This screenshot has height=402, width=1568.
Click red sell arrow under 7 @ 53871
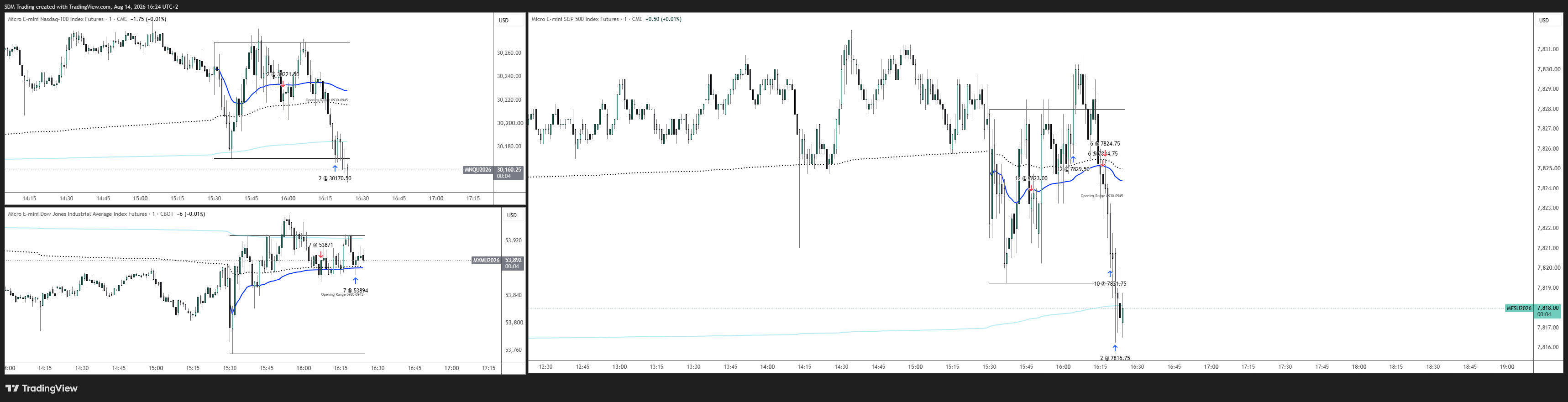[x=321, y=254]
